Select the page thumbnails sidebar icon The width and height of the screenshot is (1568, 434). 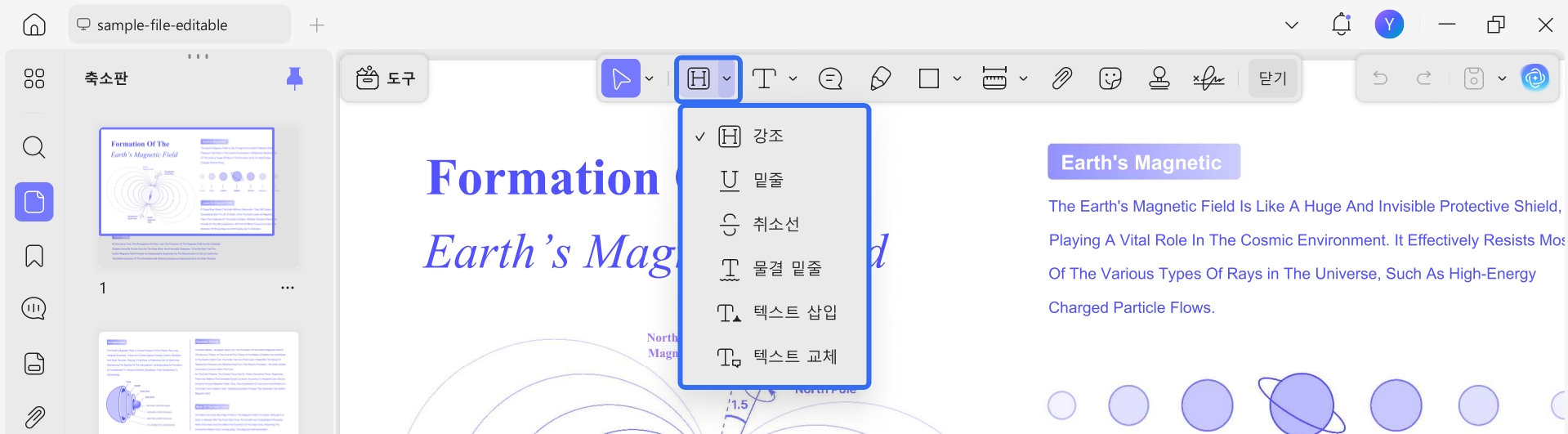34,202
